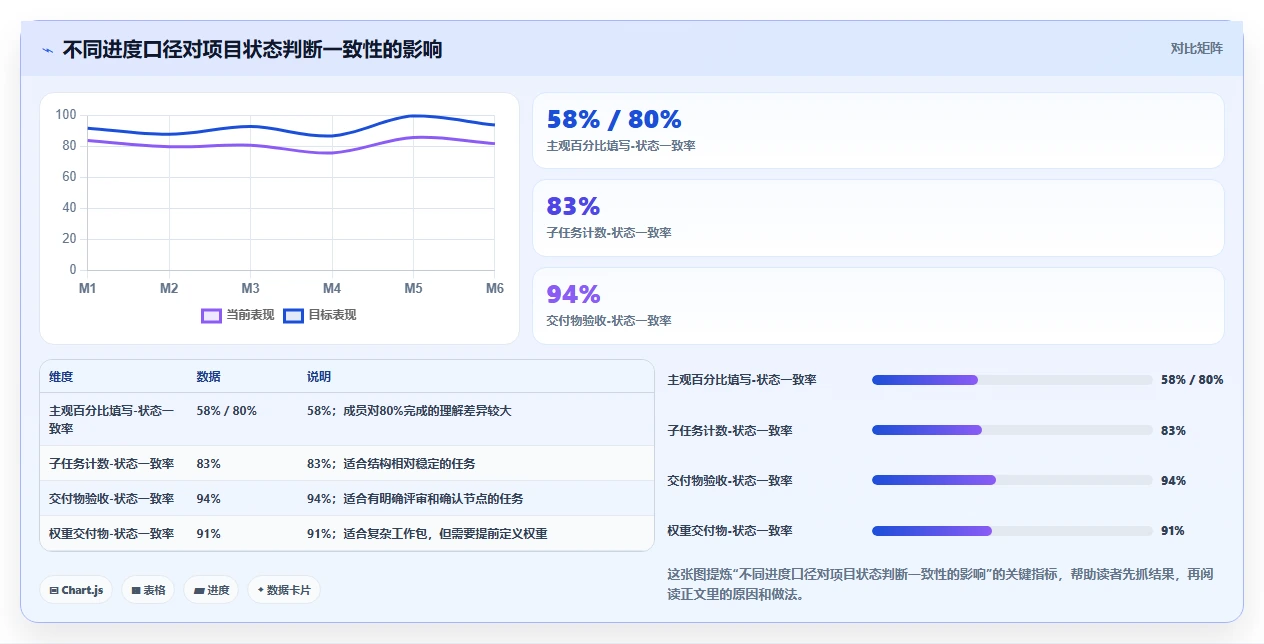Select the 94% 交付物验收 data card

[878, 306]
